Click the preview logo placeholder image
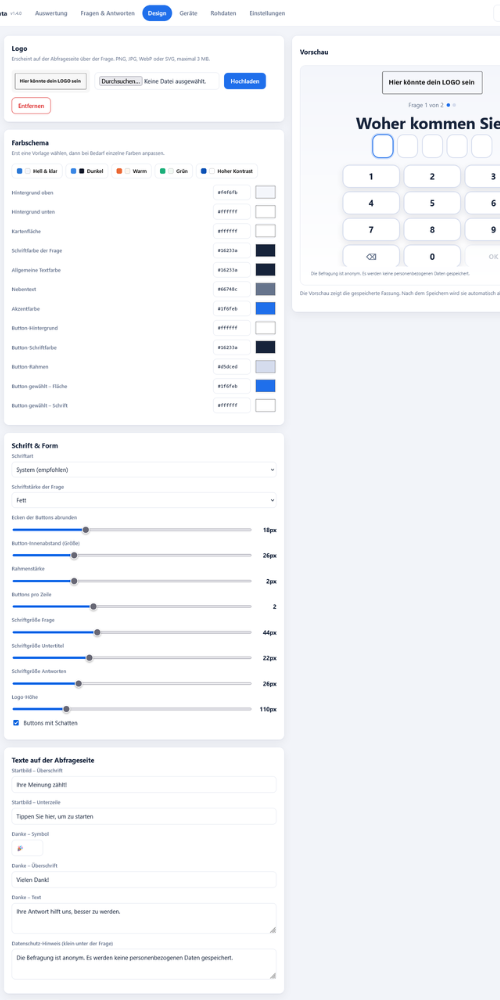 click(432, 82)
